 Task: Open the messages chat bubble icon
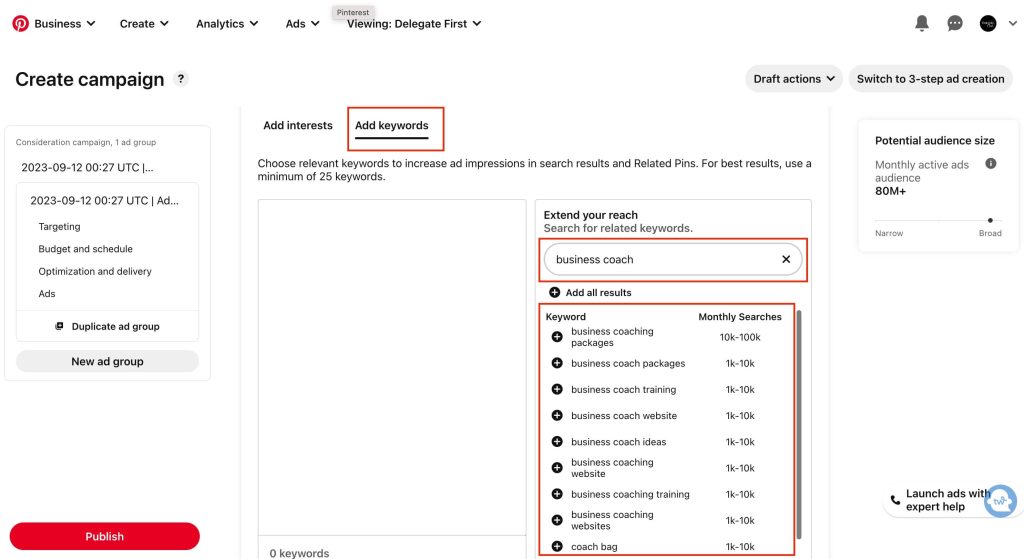pos(955,24)
